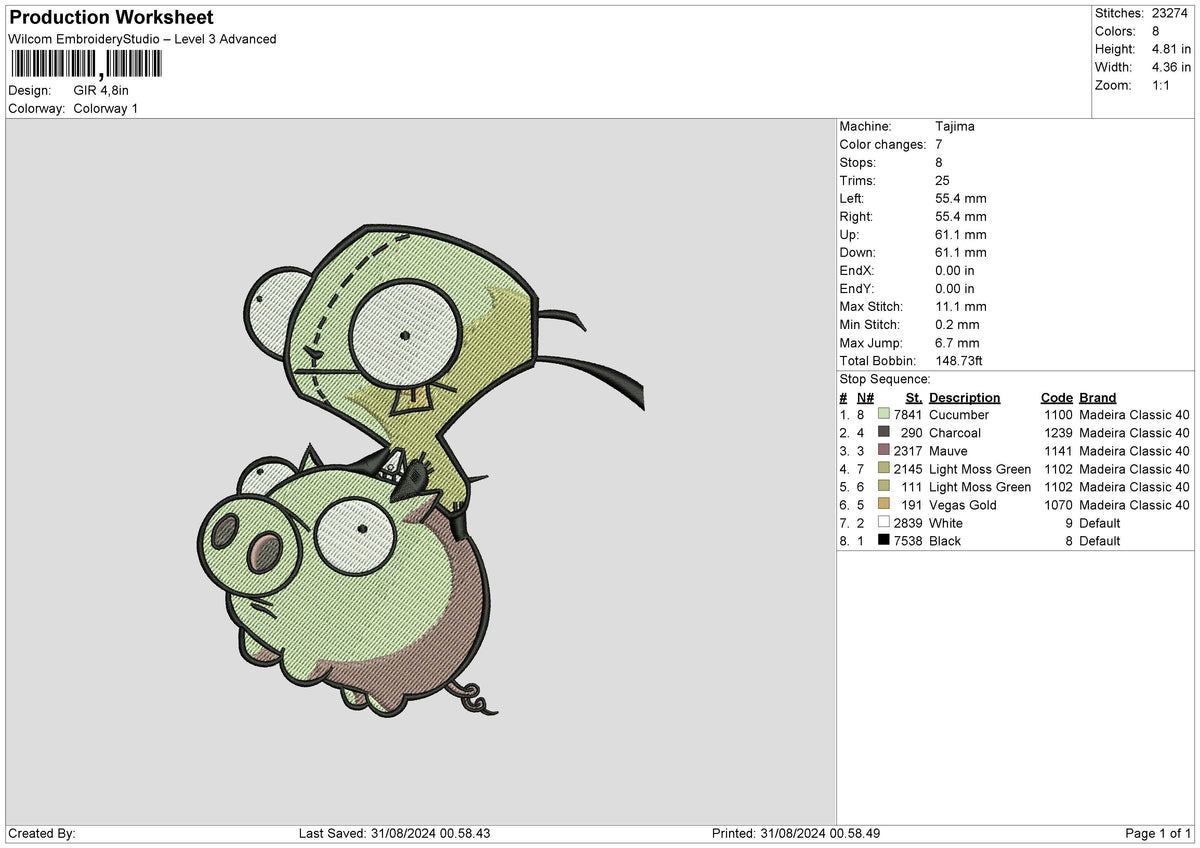Click the Charcoal description text
1200x848 pixels.
tap(955, 432)
